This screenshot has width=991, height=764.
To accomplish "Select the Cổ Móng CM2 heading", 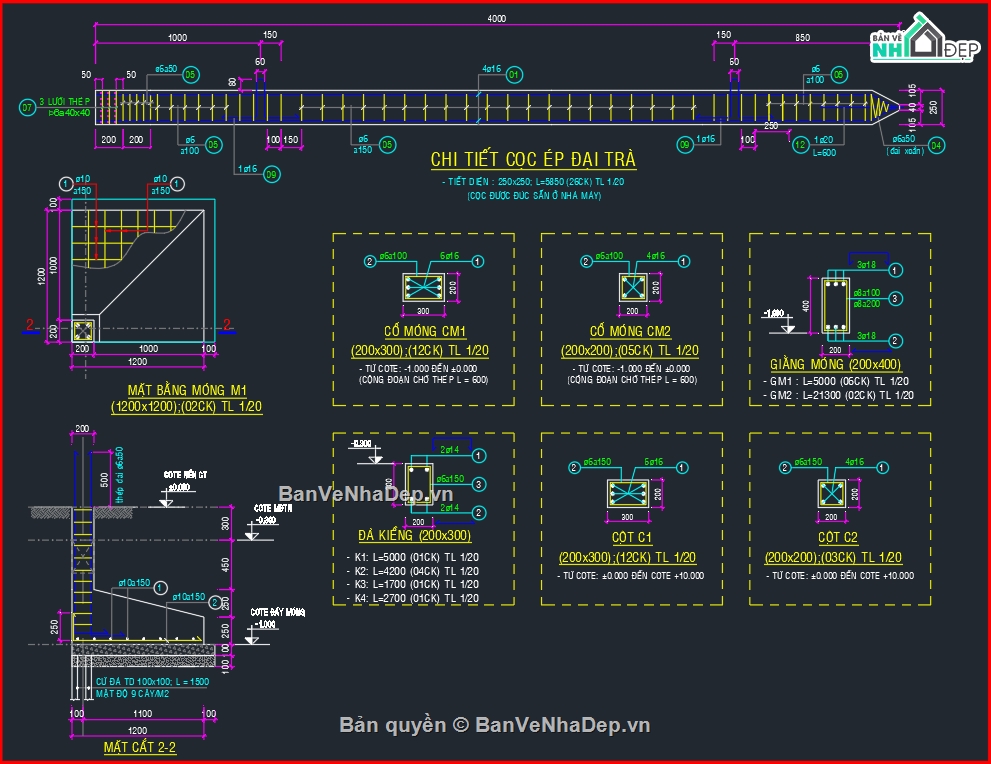I will coord(630,331).
